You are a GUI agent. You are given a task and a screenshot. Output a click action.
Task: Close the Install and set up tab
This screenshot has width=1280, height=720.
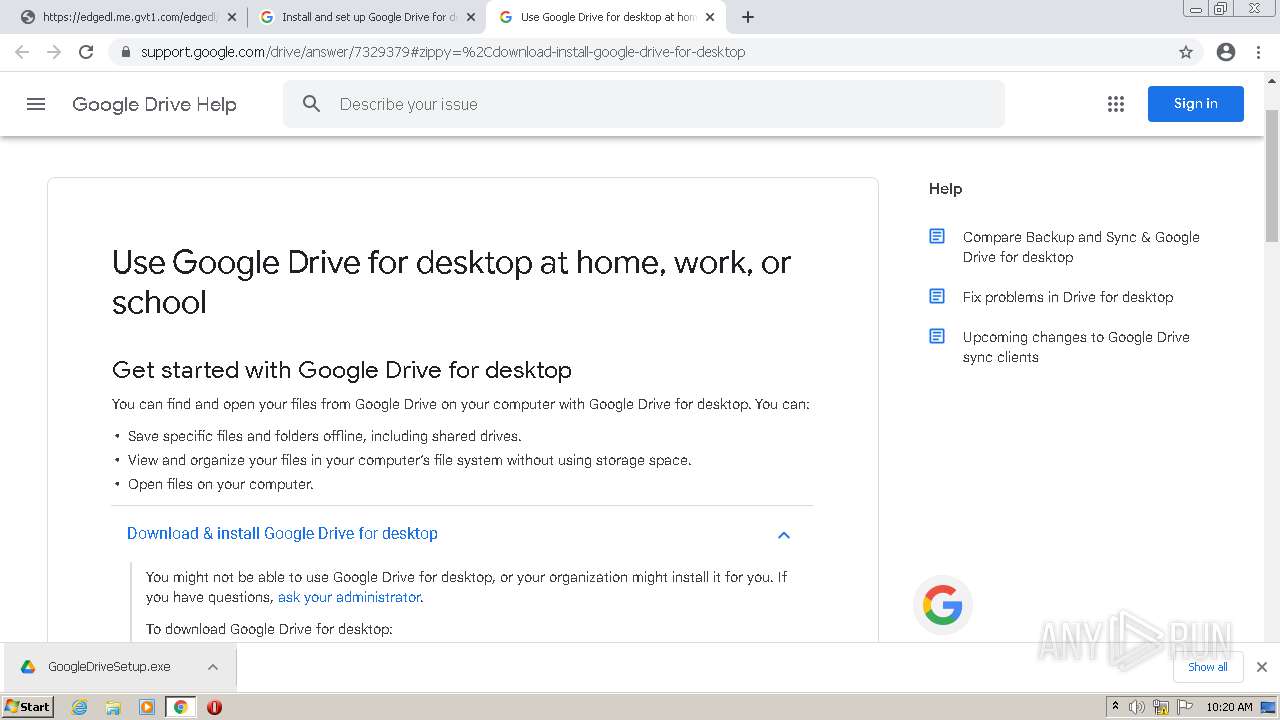471,17
